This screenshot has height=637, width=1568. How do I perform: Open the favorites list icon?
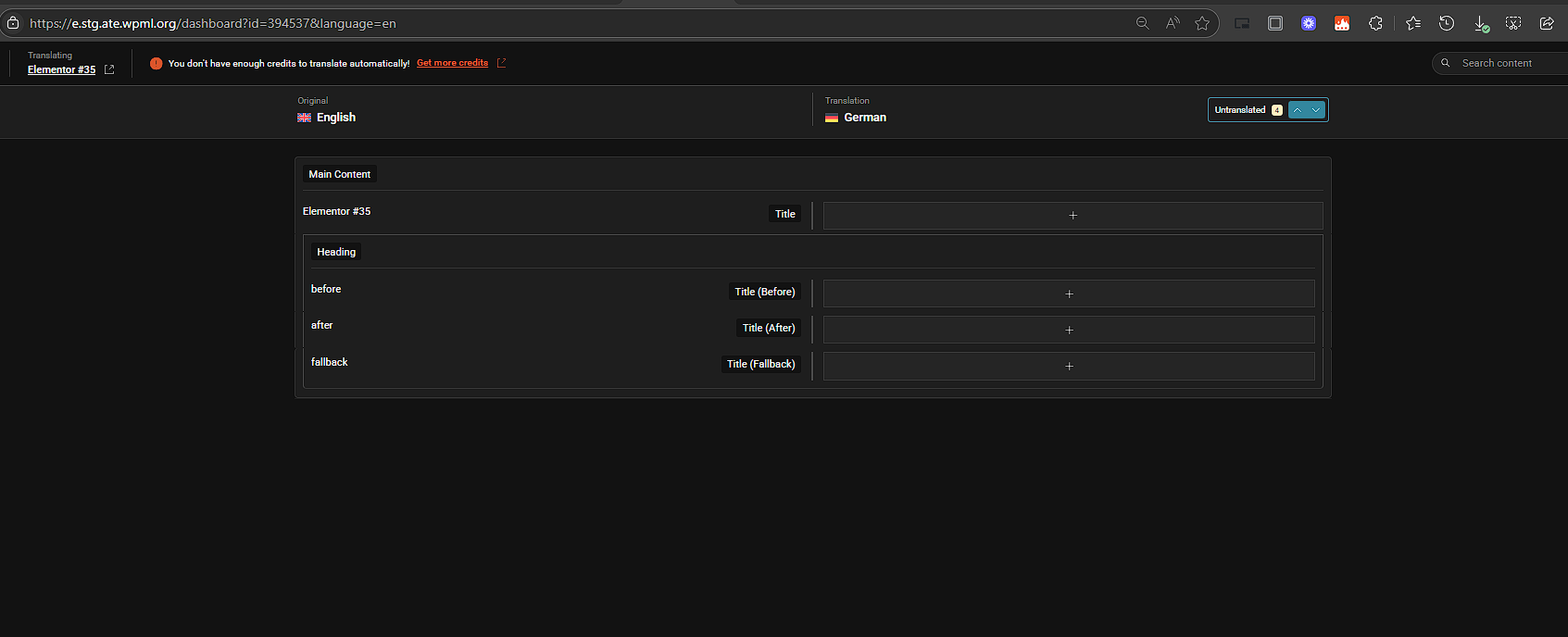tap(1413, 23)
